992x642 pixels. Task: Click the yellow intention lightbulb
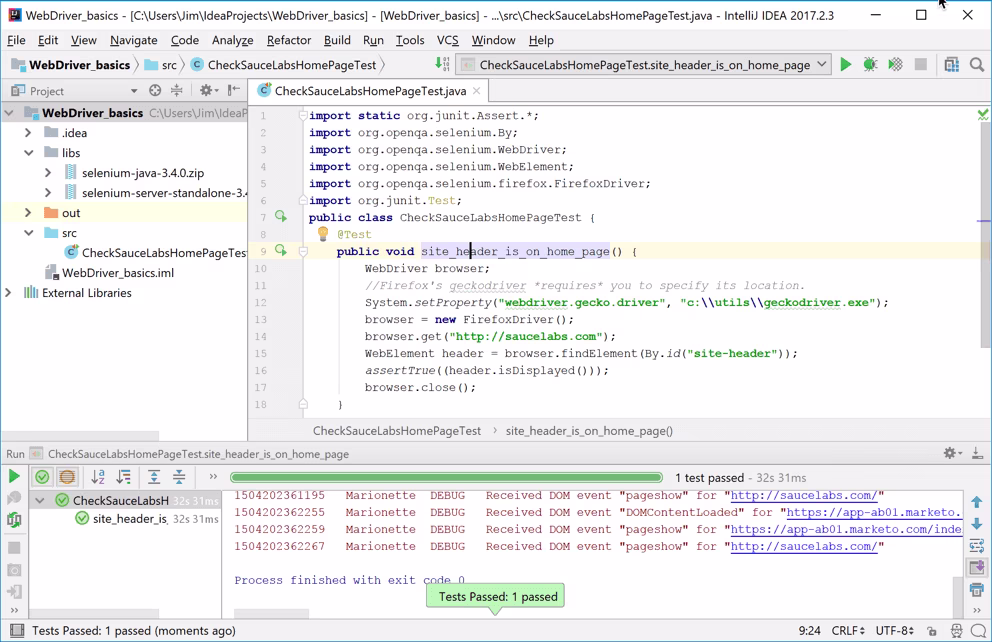tap(323, 233)
